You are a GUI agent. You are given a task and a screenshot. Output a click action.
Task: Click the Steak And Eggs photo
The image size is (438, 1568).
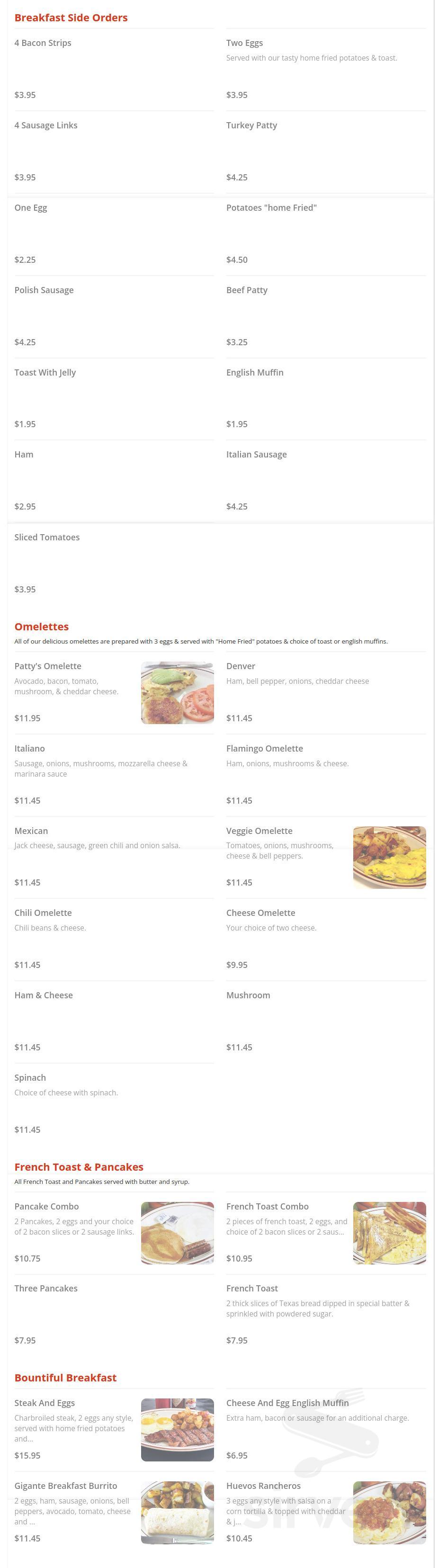coord(177,1429)
